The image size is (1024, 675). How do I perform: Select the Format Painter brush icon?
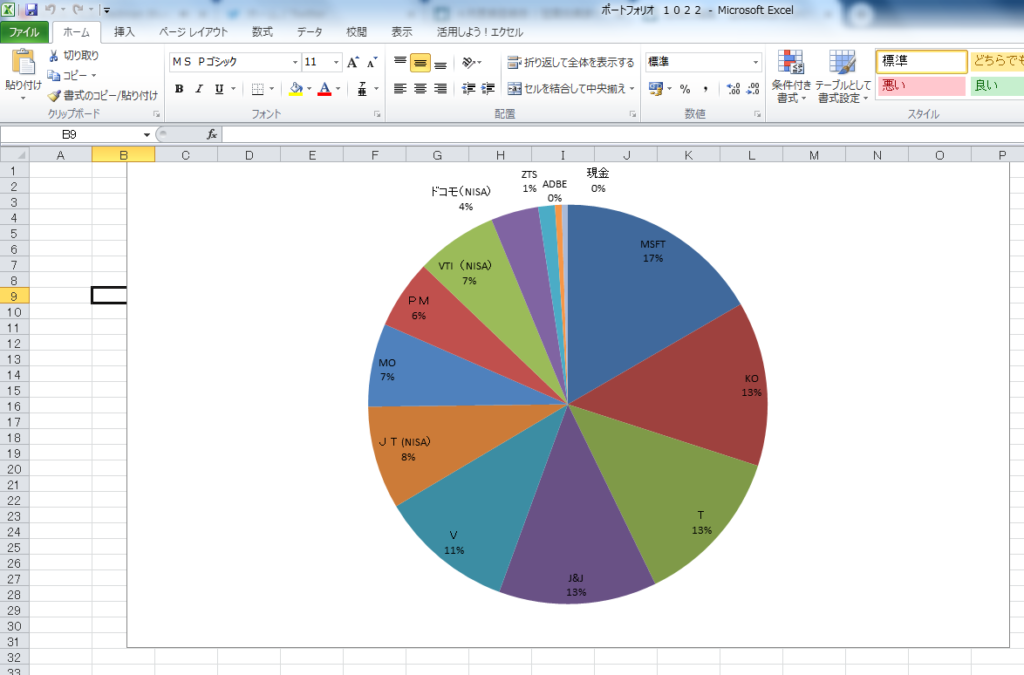pyautogui.click(x=54, y=96)
